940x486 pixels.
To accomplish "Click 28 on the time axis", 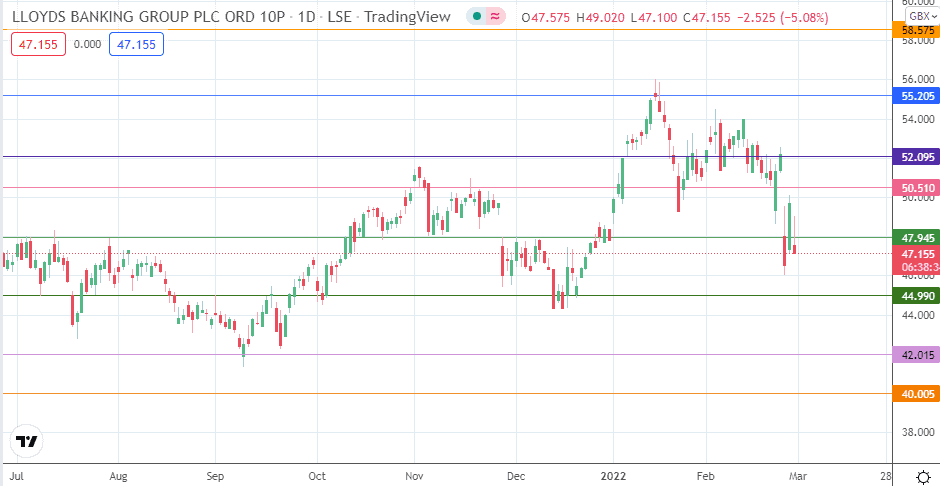I will [886, 476].
